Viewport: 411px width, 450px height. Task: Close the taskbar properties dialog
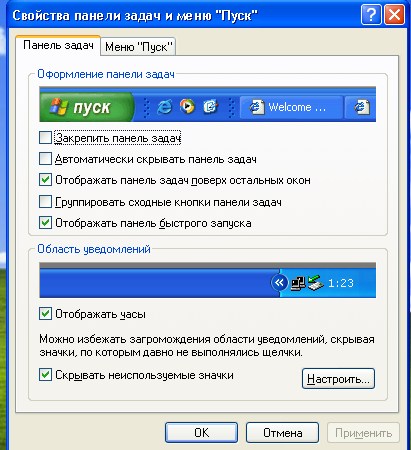pos(395,15)
